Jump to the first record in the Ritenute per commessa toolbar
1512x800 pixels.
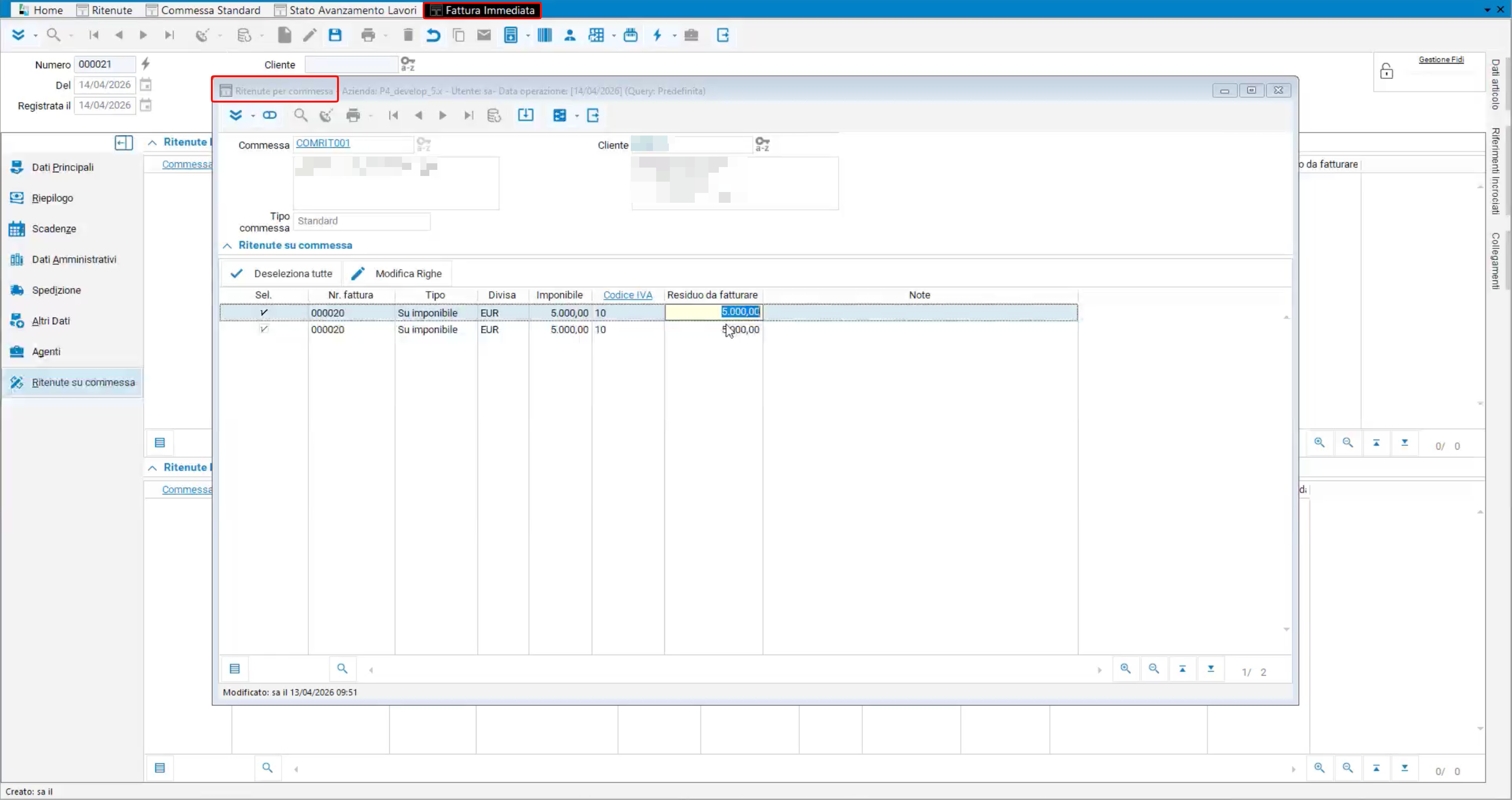(393, 116)
